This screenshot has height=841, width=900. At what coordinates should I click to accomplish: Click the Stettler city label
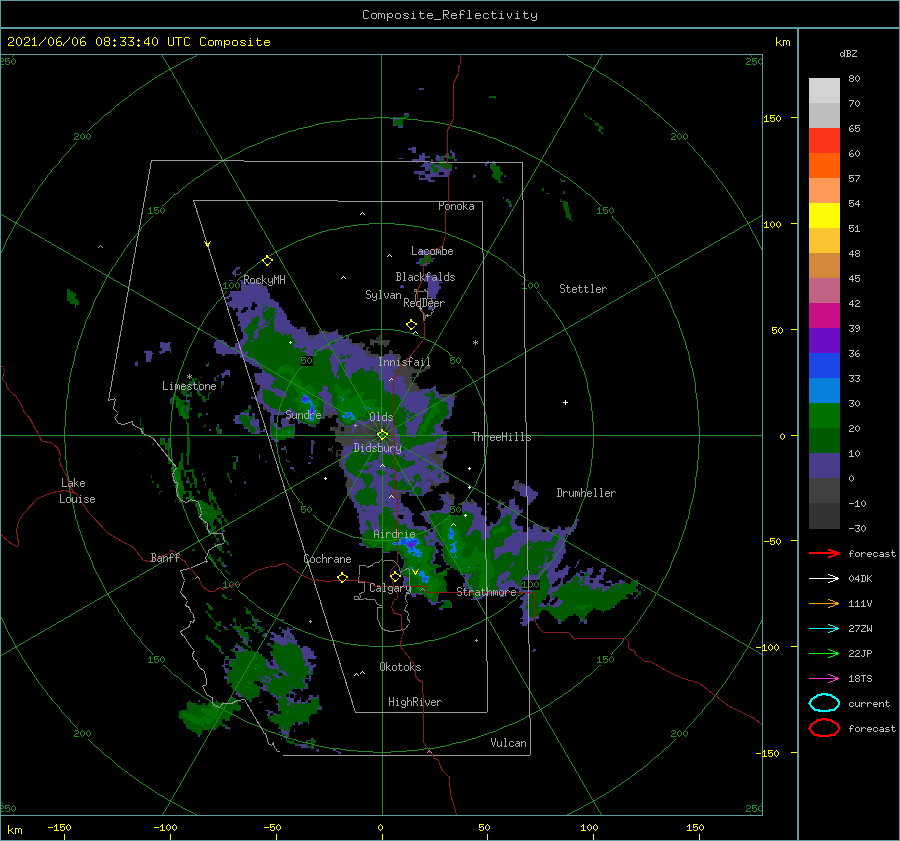coord(583,289)
